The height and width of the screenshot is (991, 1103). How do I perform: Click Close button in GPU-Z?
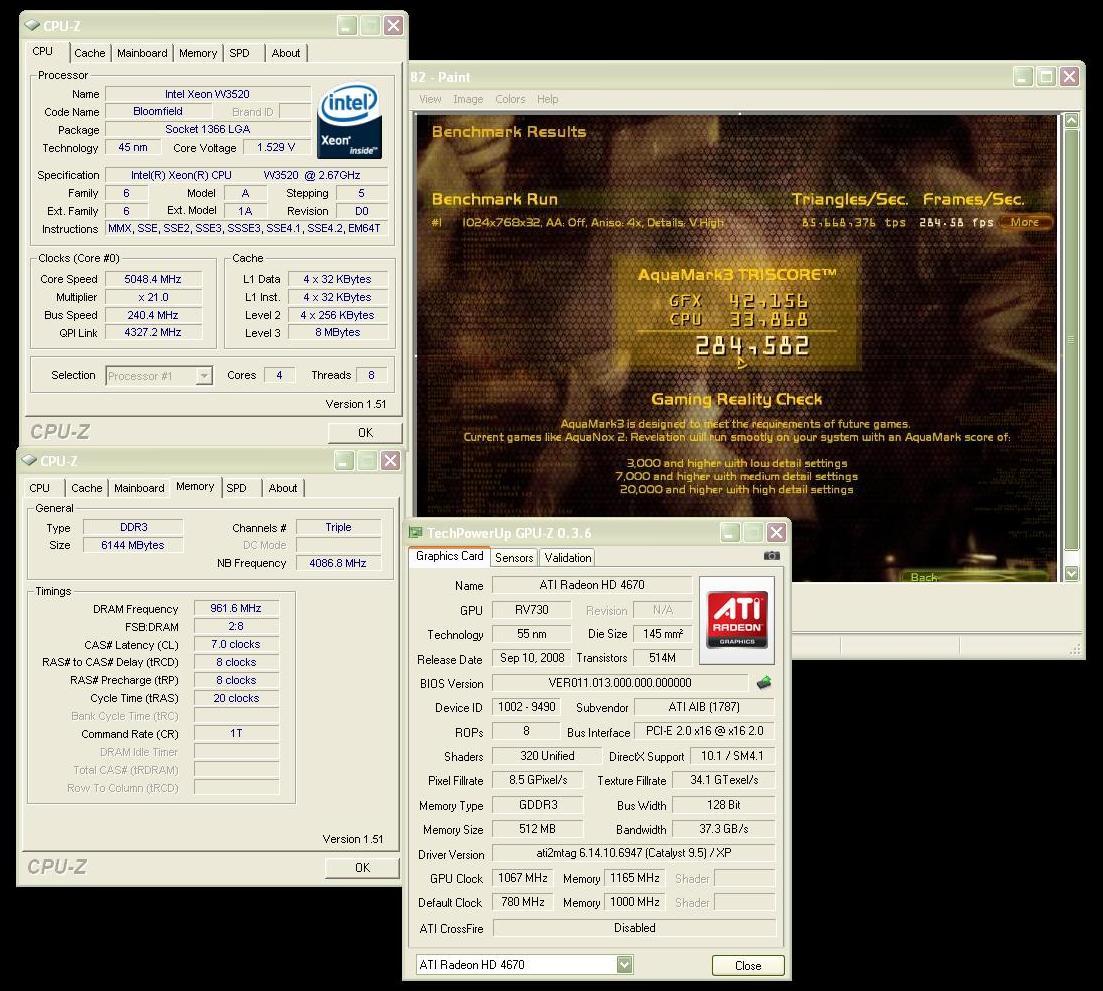pyautogui.click(x=748, y=966)
